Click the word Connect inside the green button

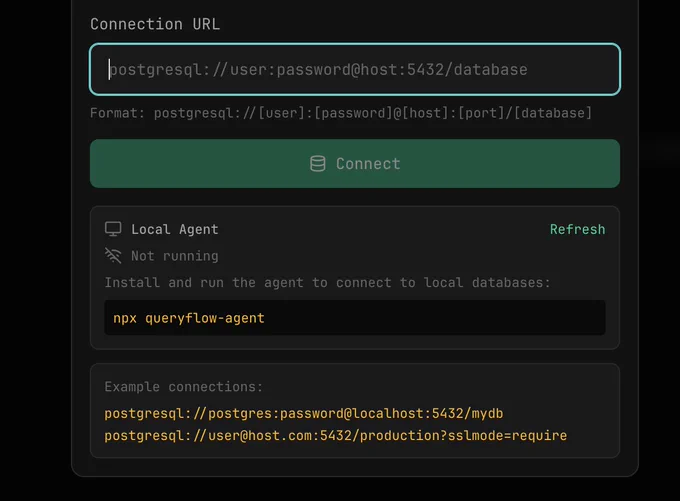click(368, 164)
